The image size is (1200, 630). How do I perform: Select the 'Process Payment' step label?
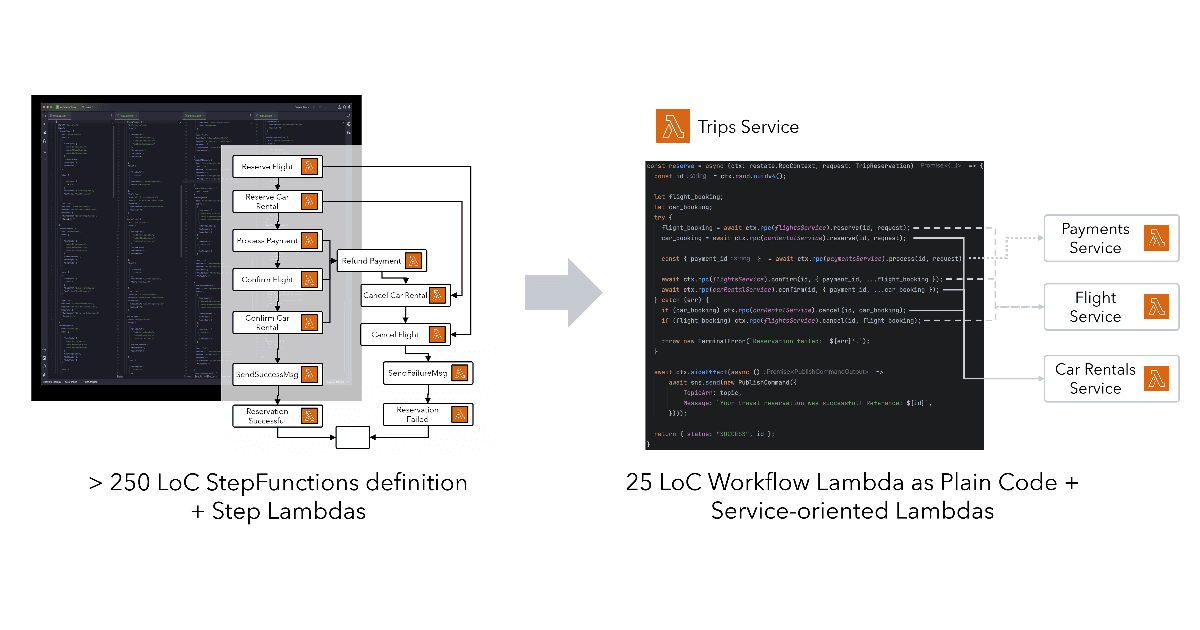click(x=267, y=241)
